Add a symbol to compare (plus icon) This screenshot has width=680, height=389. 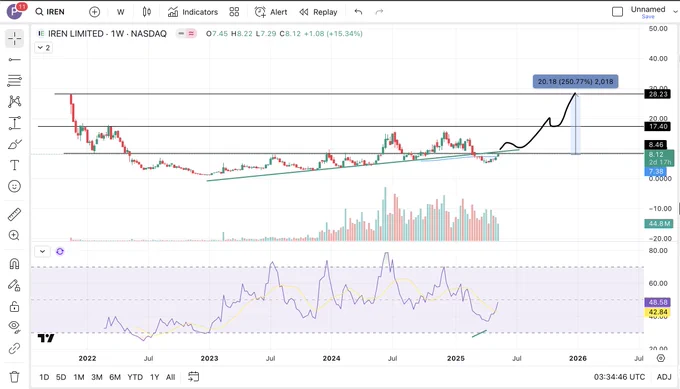pos(94,12)
